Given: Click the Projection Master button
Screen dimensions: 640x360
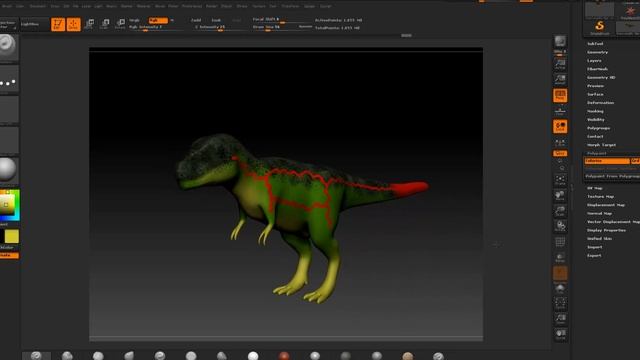Looking at the screenshot, I should point(8,25).
